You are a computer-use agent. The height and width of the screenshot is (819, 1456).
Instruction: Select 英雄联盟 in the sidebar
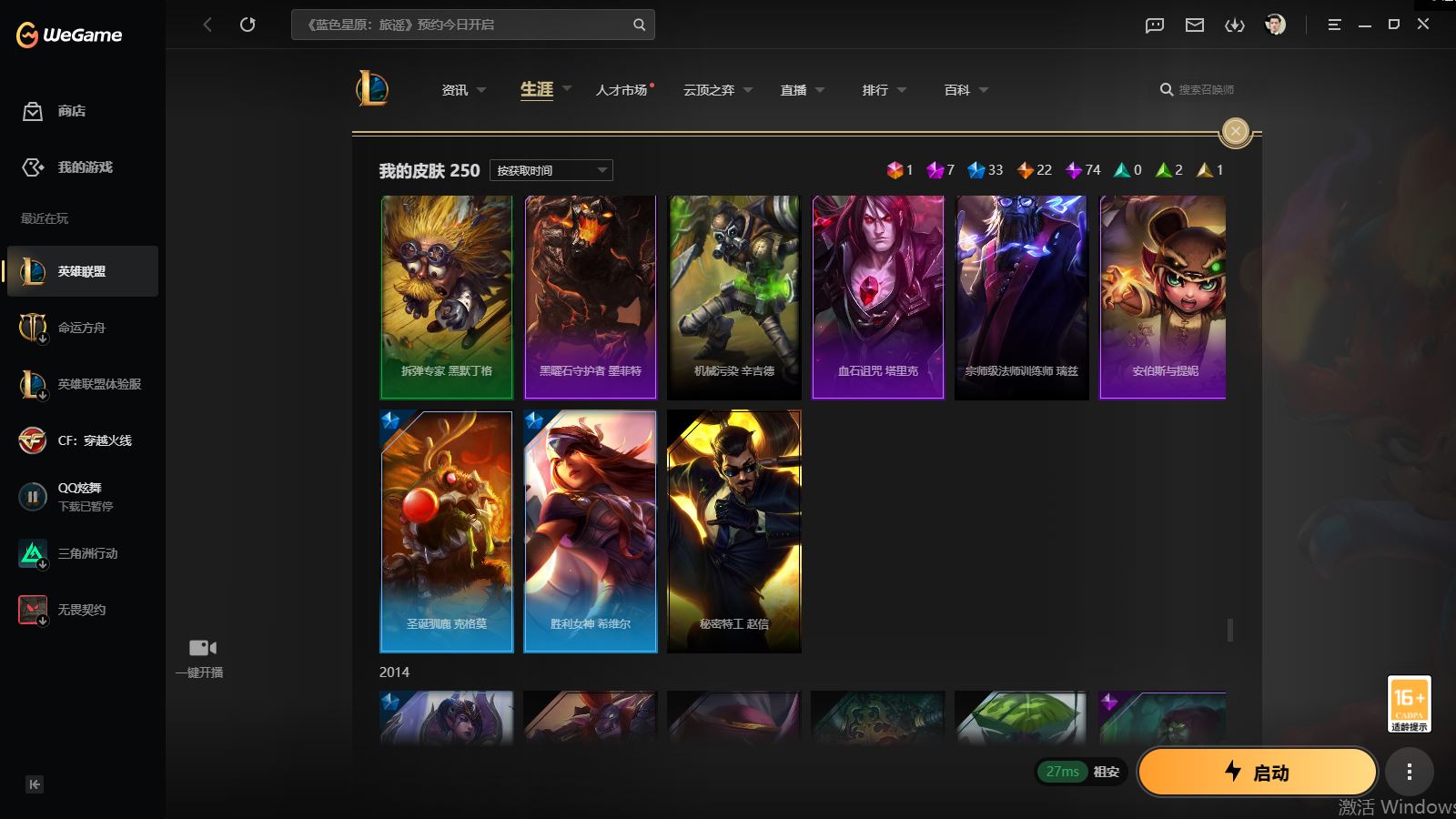coord(83,271)
